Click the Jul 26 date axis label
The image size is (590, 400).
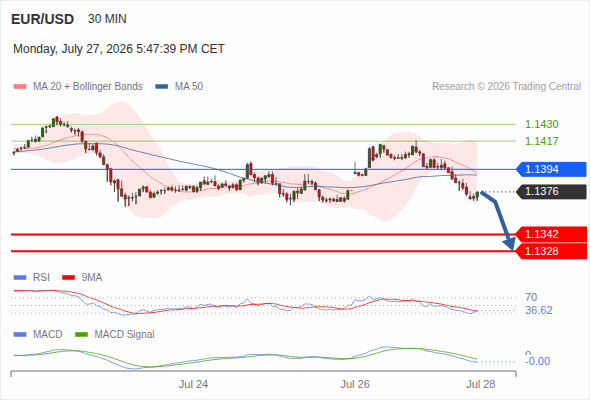(x=355, y=384)
